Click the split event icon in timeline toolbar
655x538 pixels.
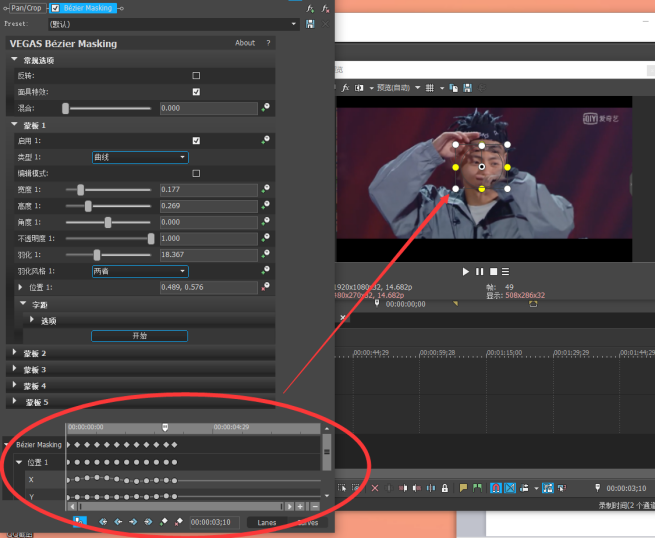tap(431, 488)
